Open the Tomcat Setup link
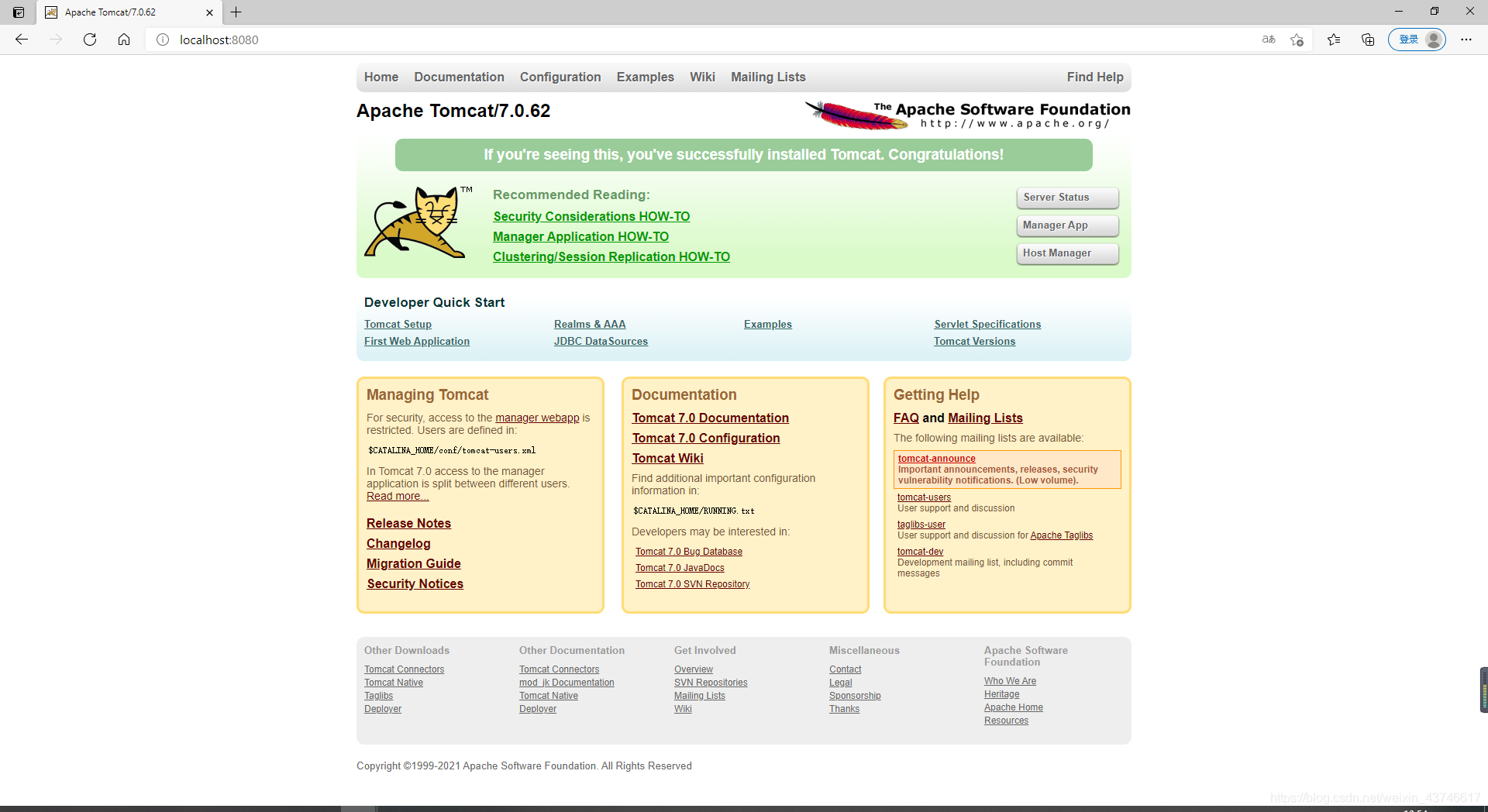Viewport: 1488px width, 812px height. (398, 324)
